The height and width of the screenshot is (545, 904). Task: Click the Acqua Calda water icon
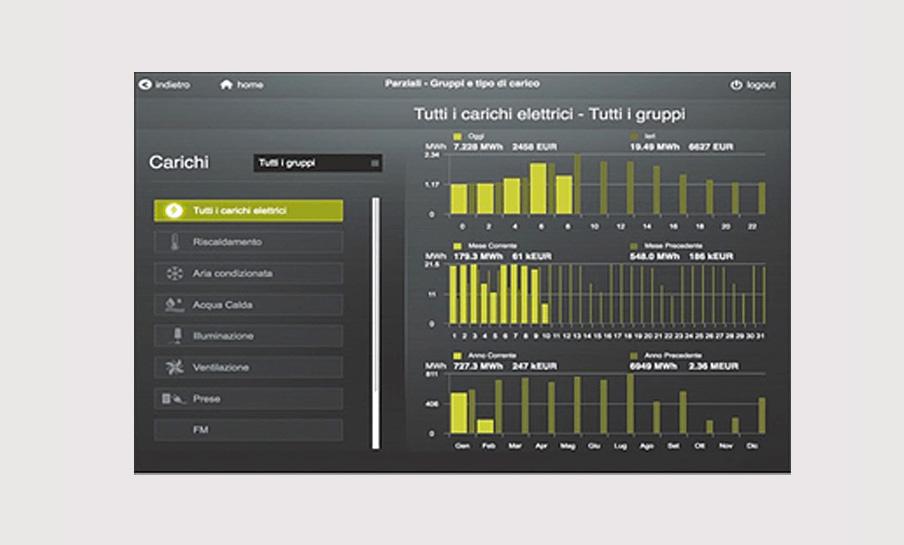click(174, 304)
